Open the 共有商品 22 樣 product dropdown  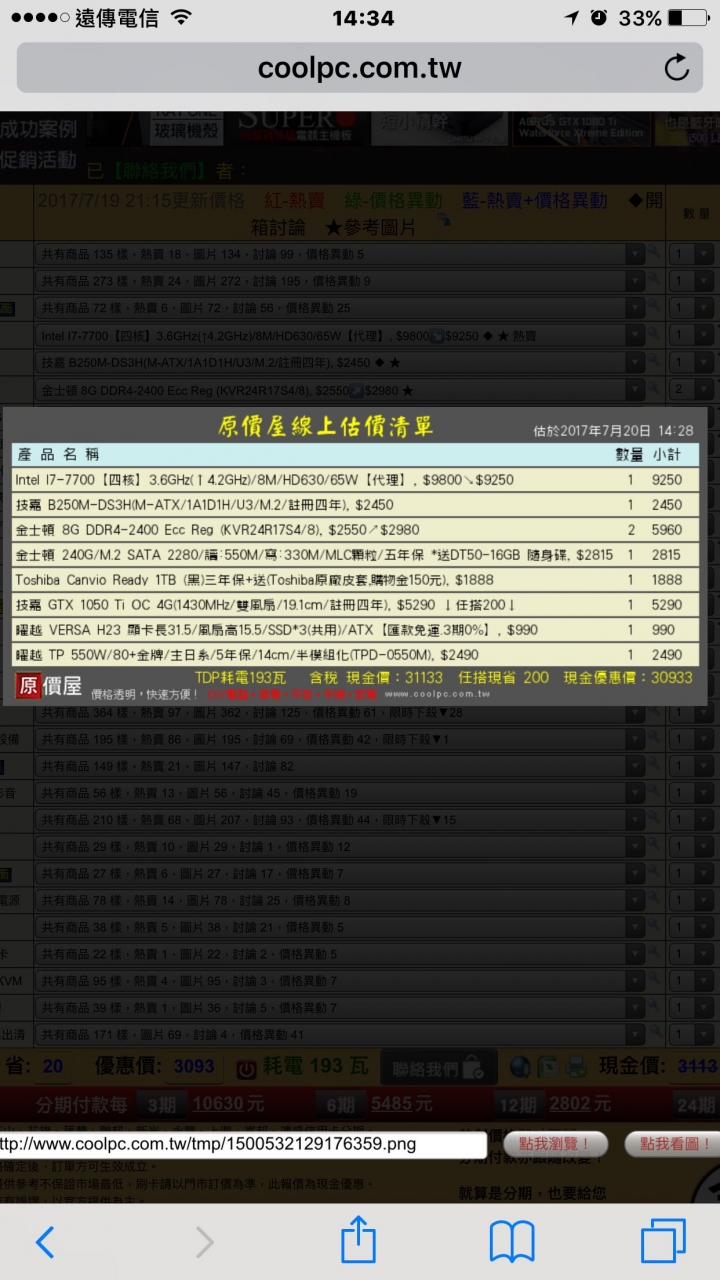pyautogui.click(x=340, y=954)
